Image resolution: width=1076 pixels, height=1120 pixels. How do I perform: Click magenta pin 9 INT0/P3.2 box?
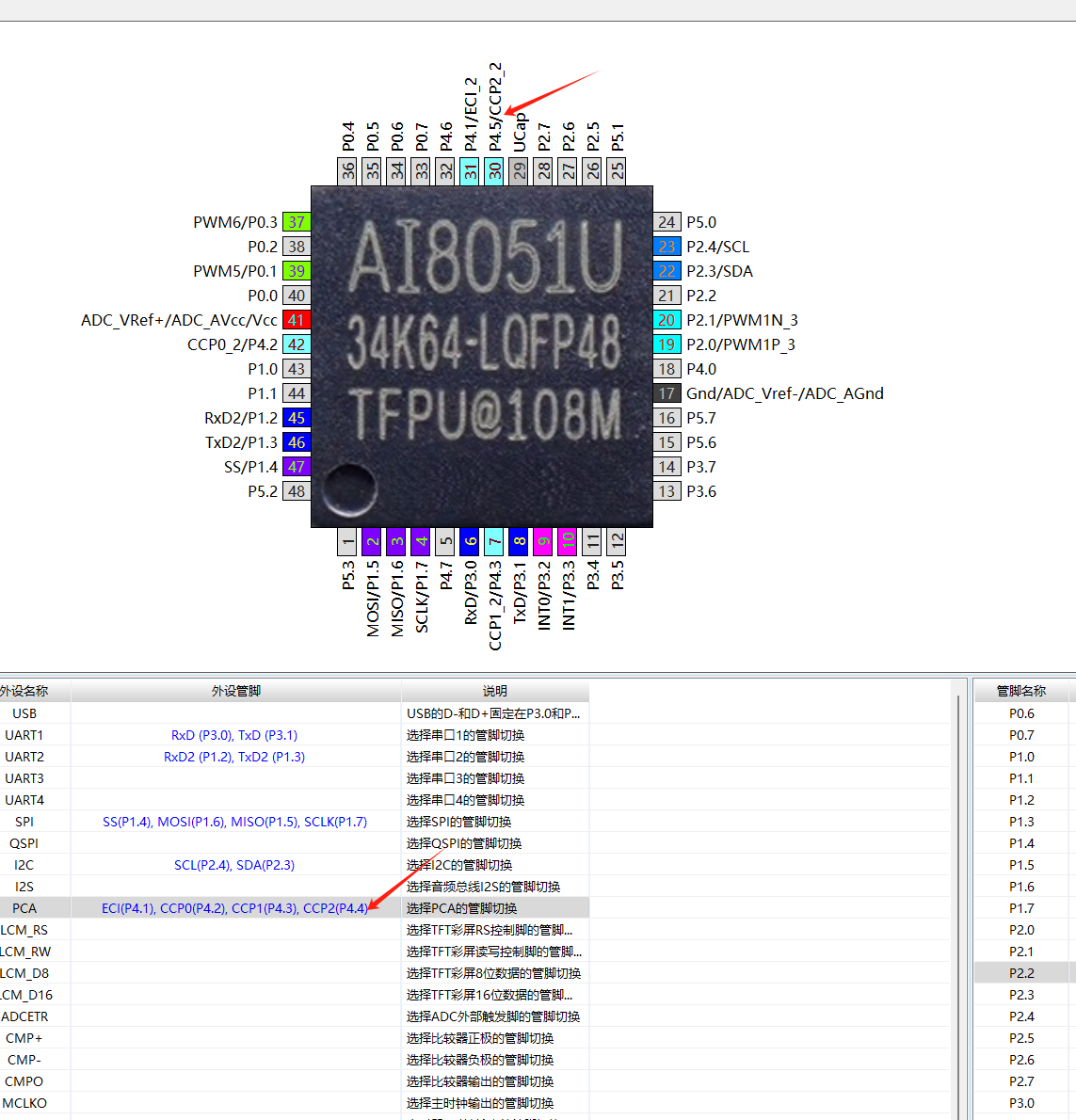tap(543, 541)
